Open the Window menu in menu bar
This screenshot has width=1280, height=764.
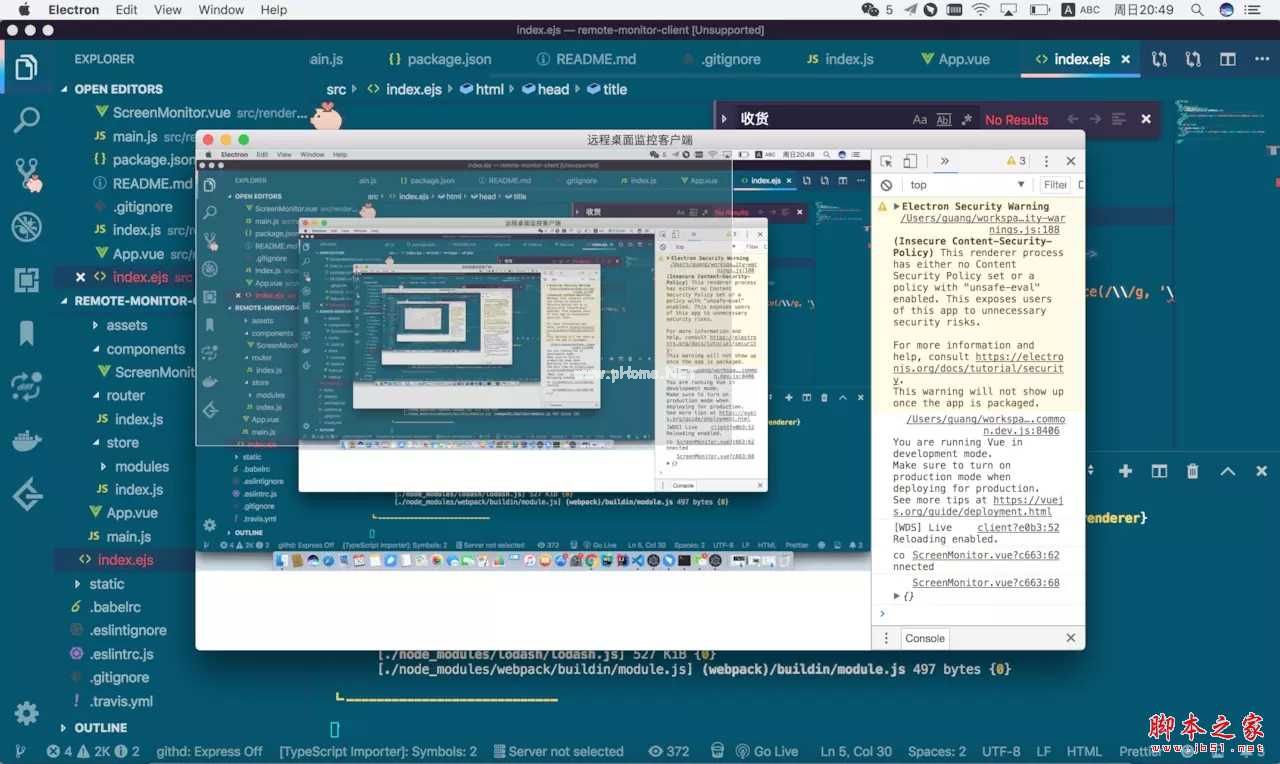click(221, 10)
